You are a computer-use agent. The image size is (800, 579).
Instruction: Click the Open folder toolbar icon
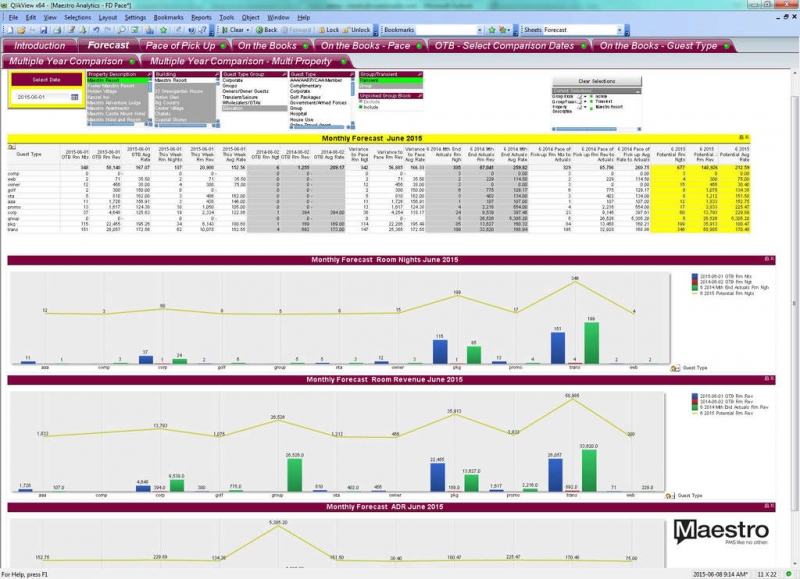click(x=21, y=30)
